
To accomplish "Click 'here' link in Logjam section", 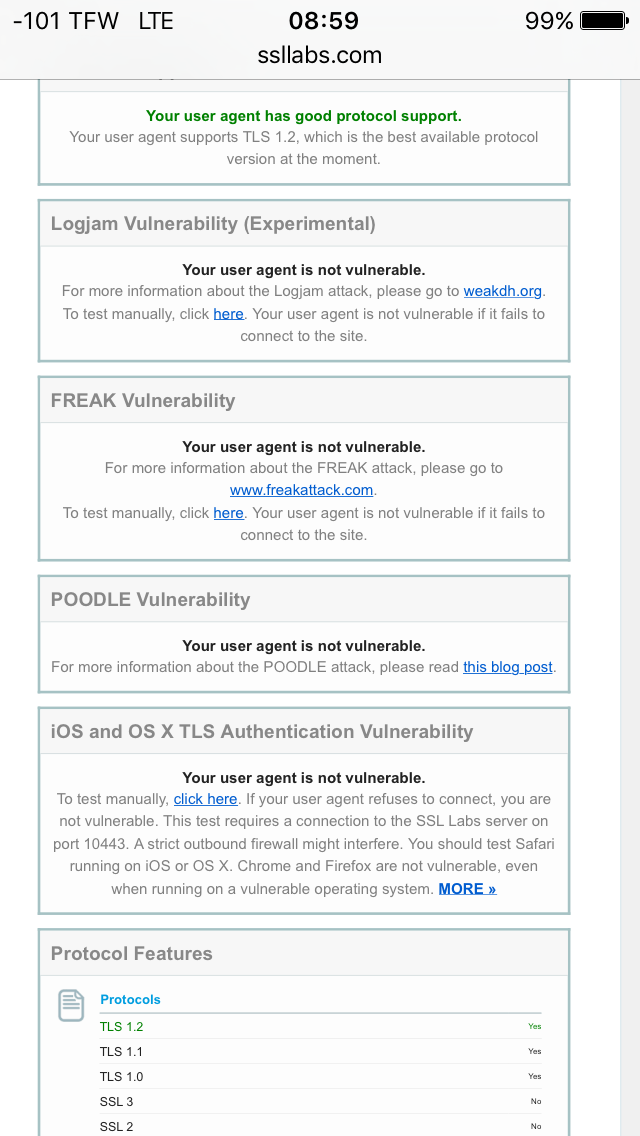I will click(228, 313).
